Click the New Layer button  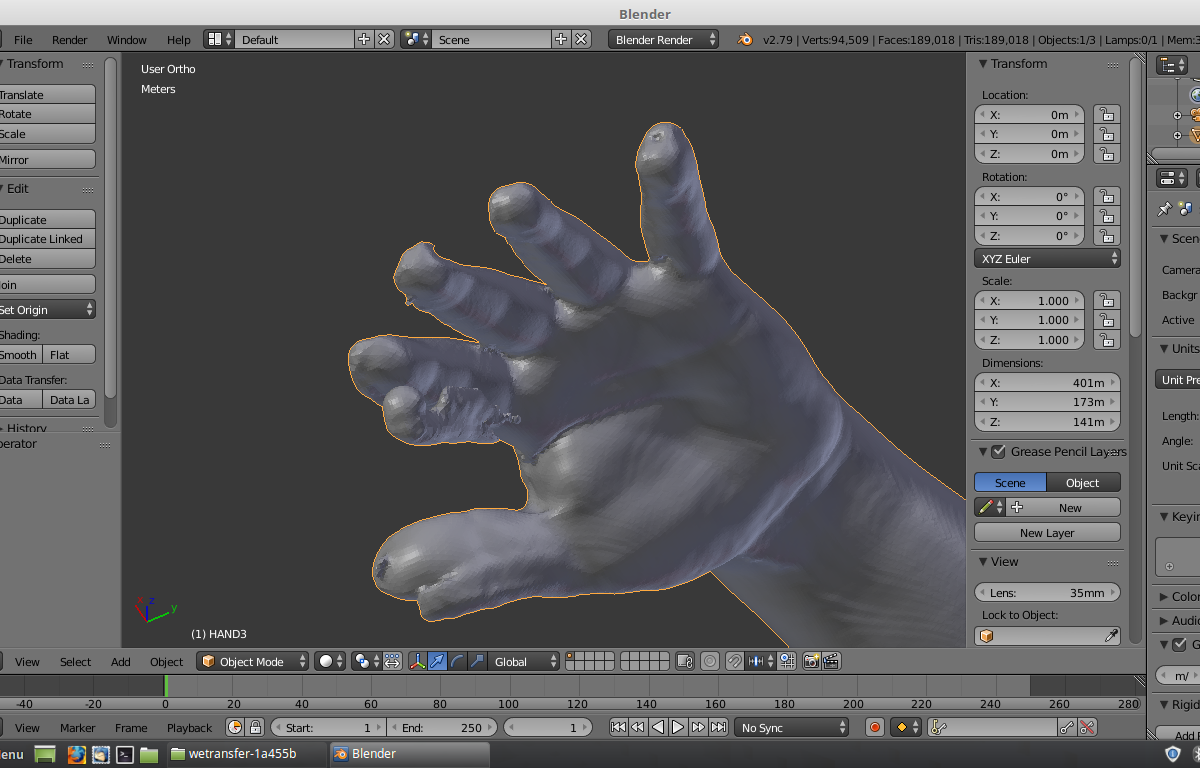(1047, 532)
